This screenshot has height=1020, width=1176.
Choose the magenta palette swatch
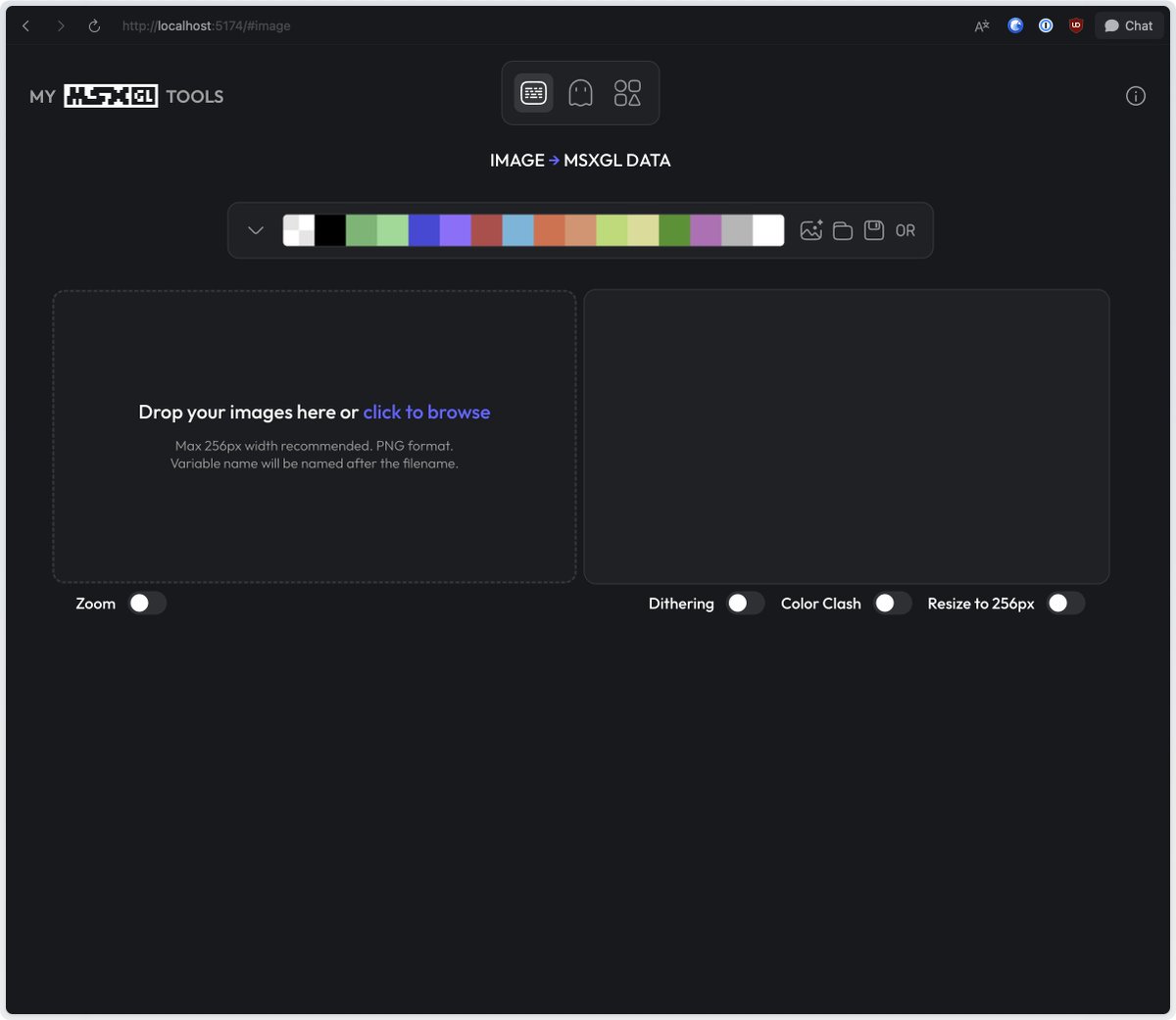[x=706, y=230]
